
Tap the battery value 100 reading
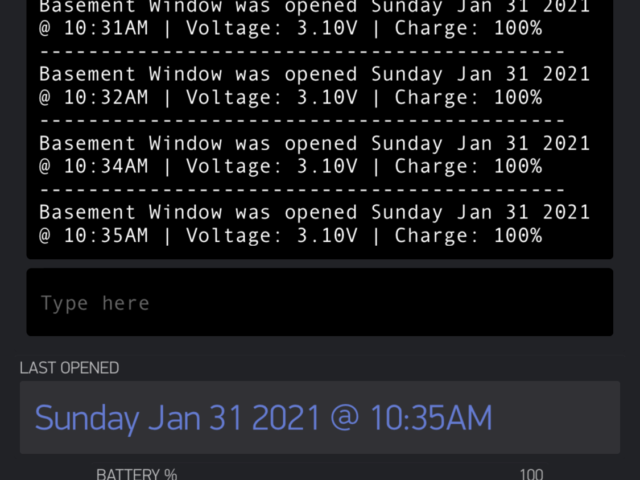531,474
